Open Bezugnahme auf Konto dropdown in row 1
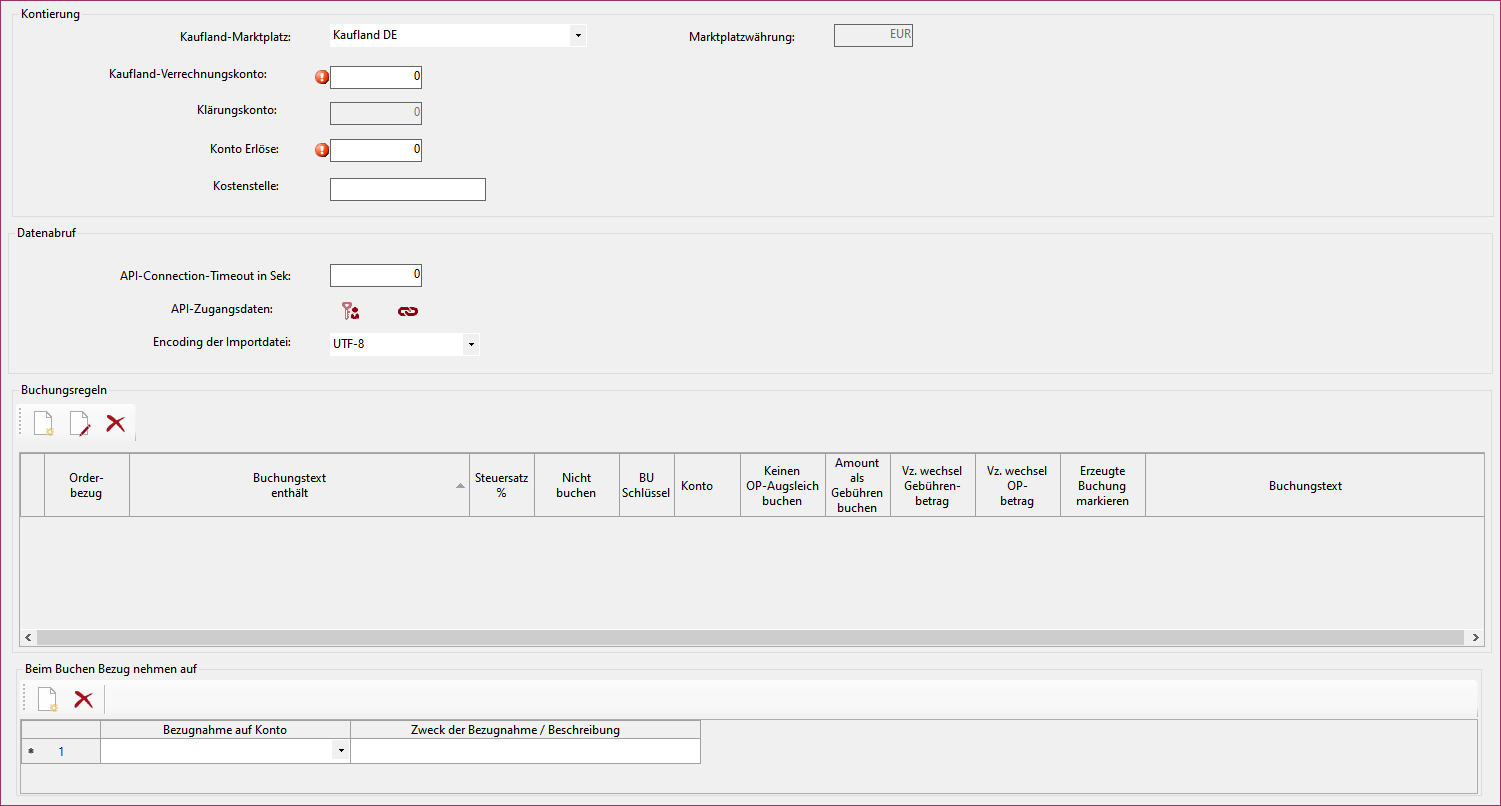The image size is (1501, 806). coord(341,751)
